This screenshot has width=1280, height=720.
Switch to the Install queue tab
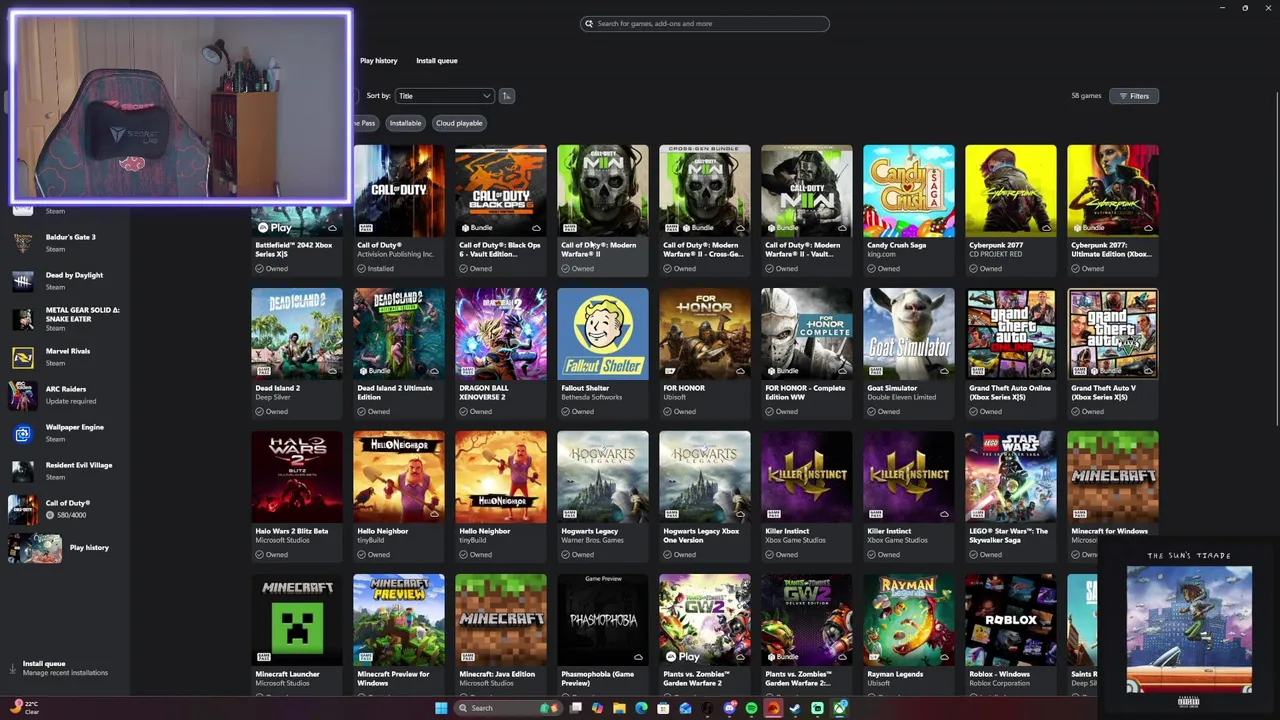click(436, 61)
